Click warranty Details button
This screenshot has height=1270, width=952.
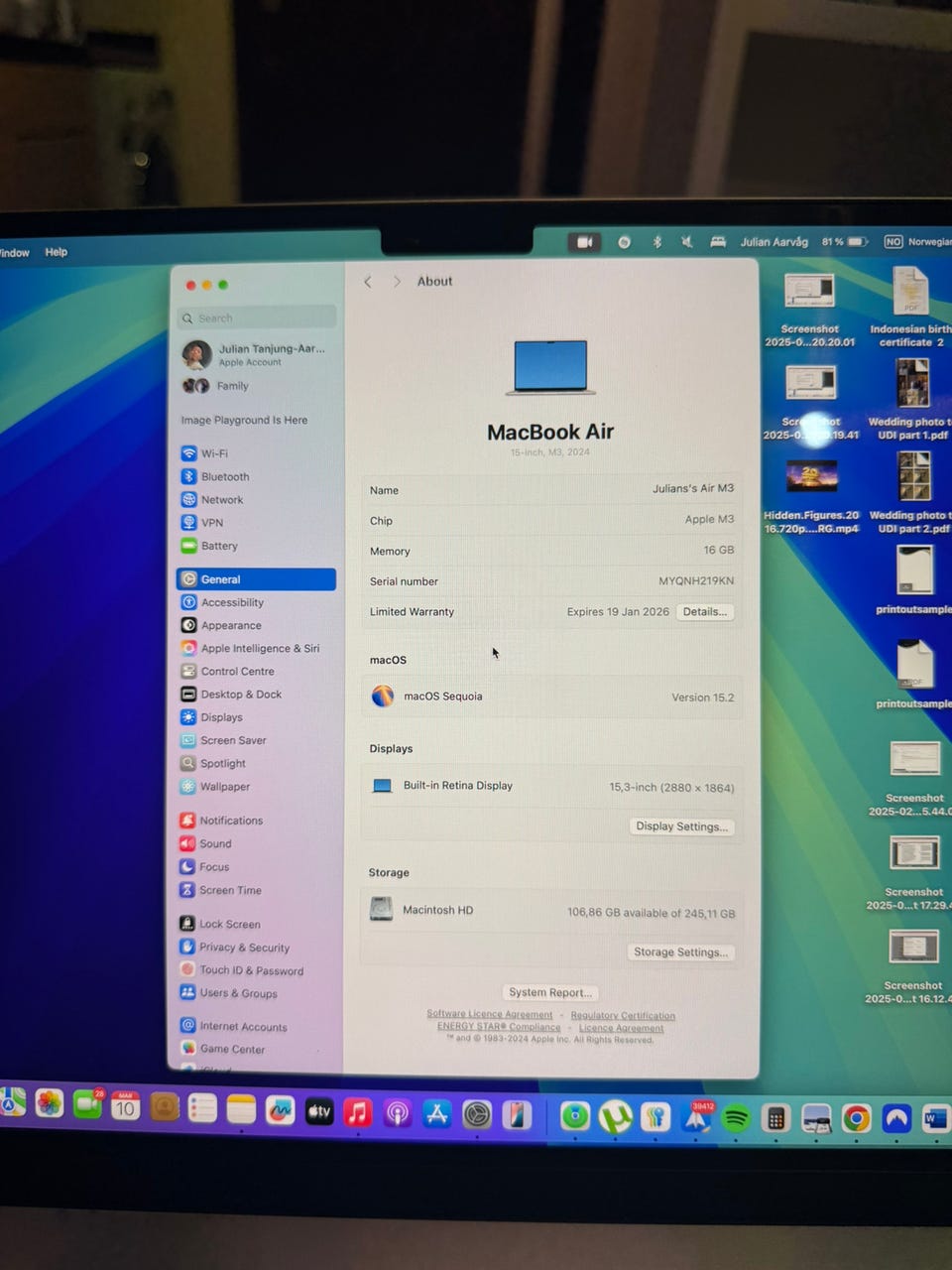pyautogui.click(x=705, y=611)
